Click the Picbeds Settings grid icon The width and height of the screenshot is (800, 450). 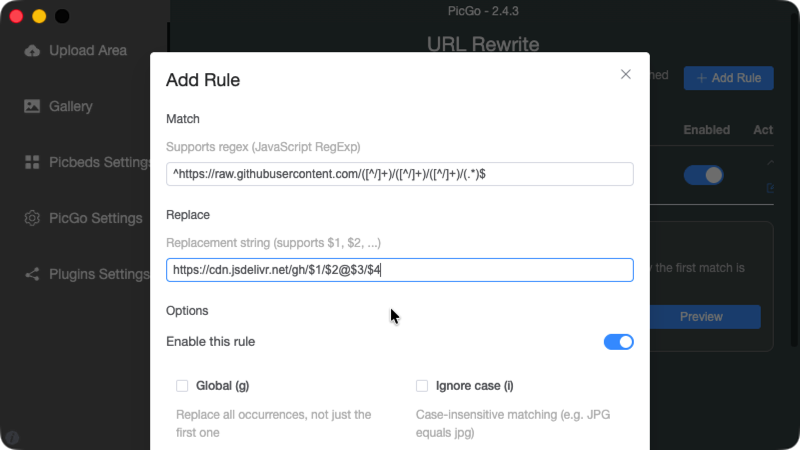click(x=32, y=162)
